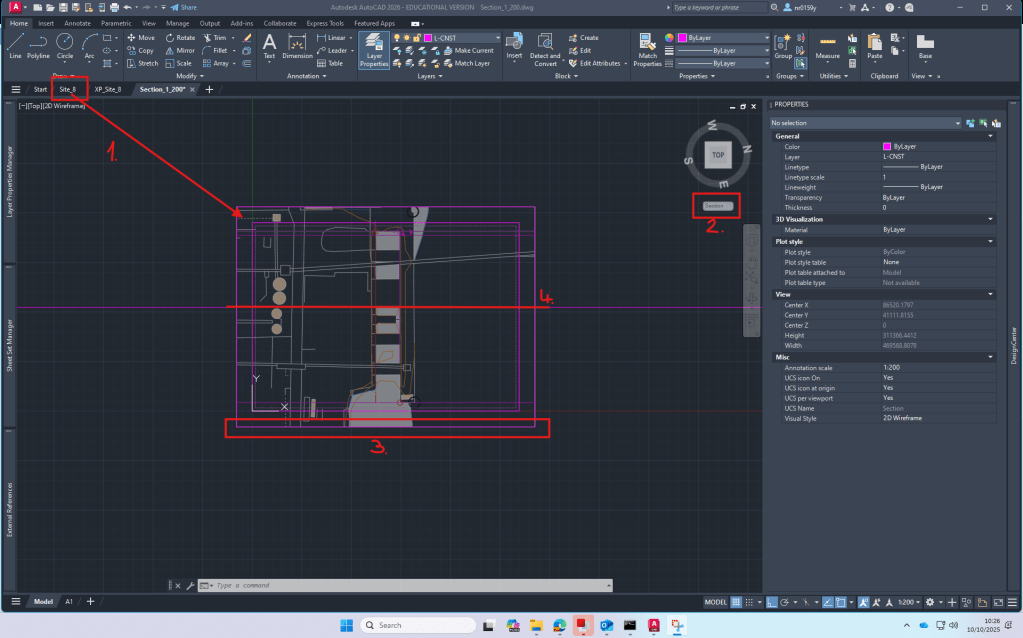Open Layer Properties manager icon
The image size is (1023, 638).
tap(373, 48)
